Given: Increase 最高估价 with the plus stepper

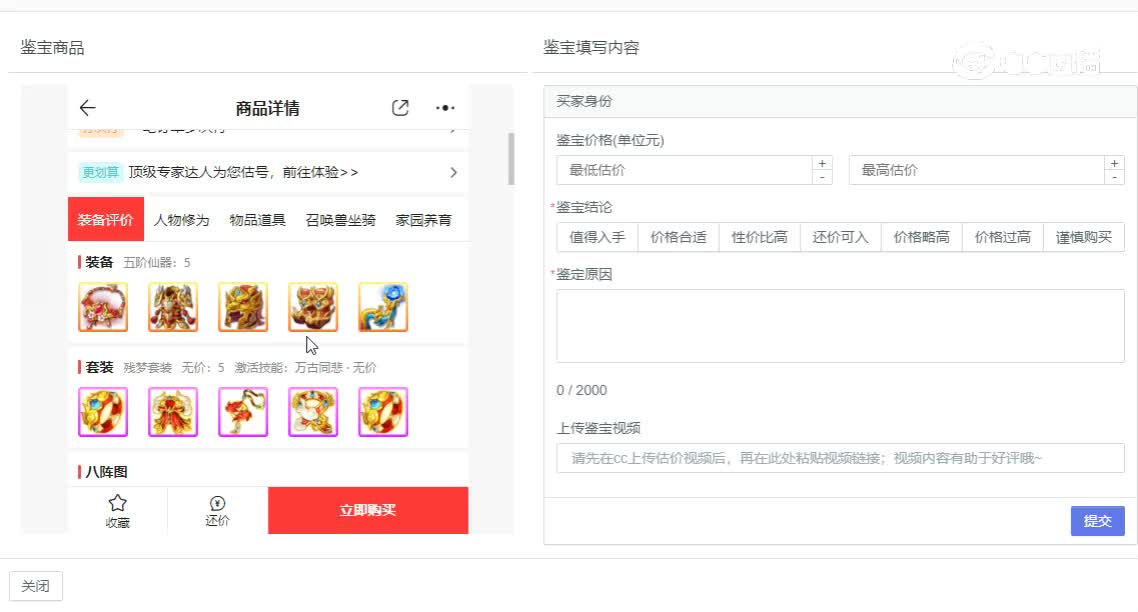Looking at the screenshot, I should click(x=1114, y=163).
